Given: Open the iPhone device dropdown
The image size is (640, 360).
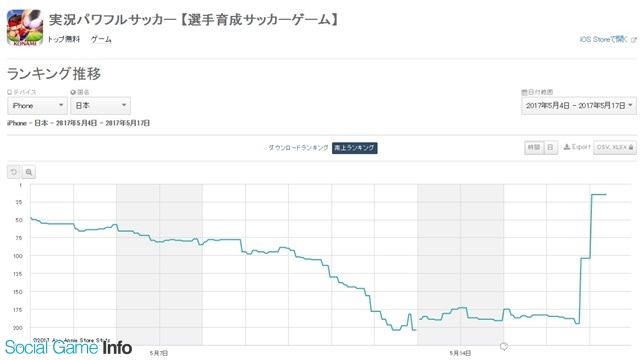Looking at the screenshot, I should (37, 106).
